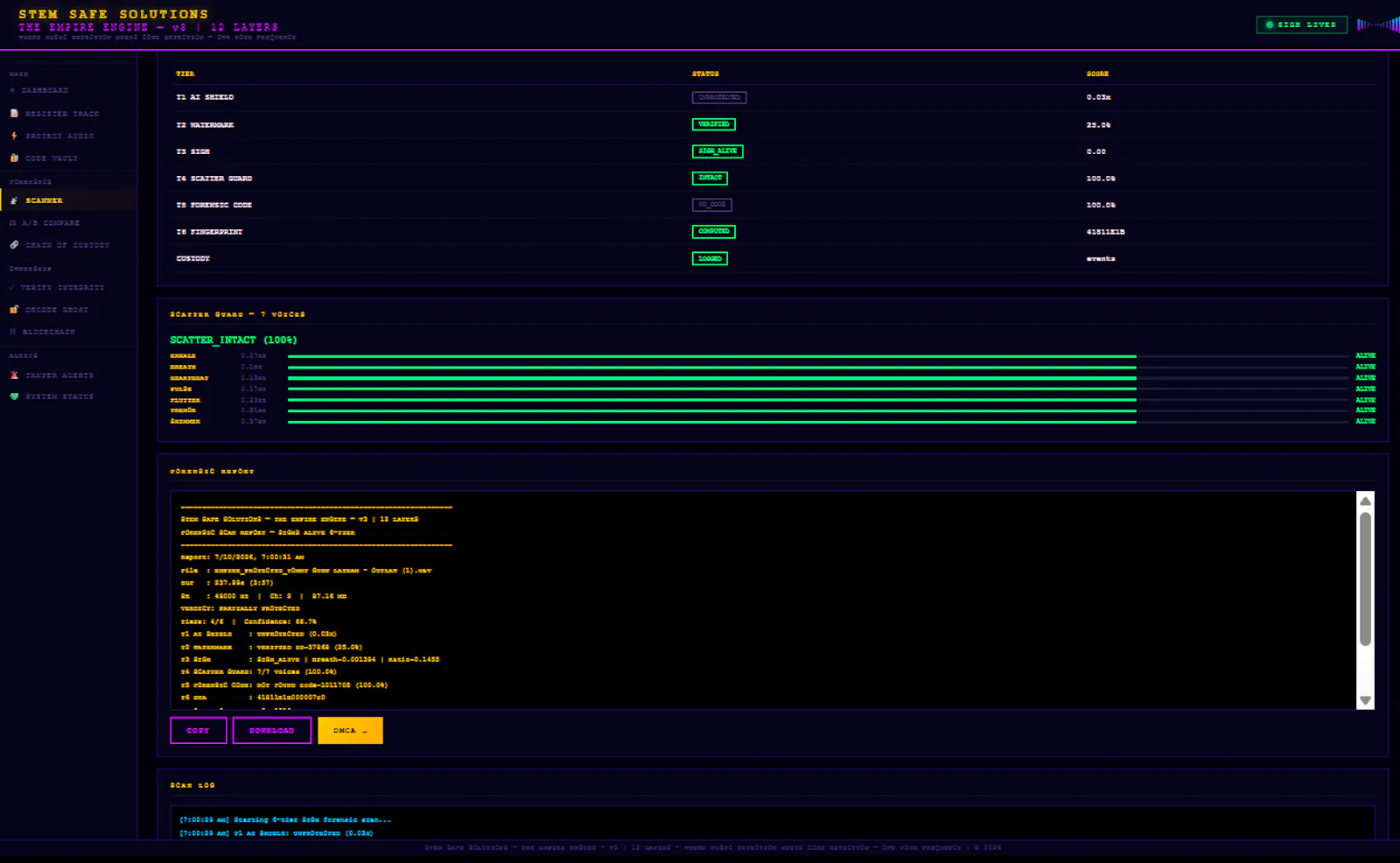Image resolution: width=1400 pixels, height=863 pixels.
Task: Click the Scan Log section heading
Action: point(192,785)
